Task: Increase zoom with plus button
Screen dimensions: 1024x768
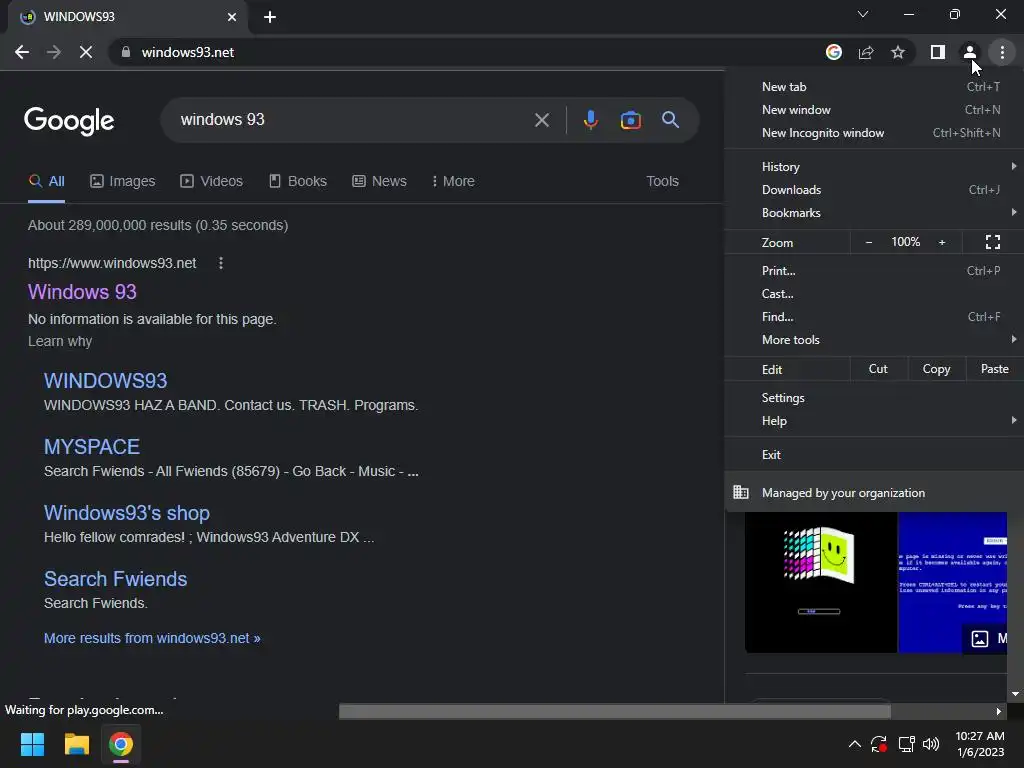Action: click(942, 242)
